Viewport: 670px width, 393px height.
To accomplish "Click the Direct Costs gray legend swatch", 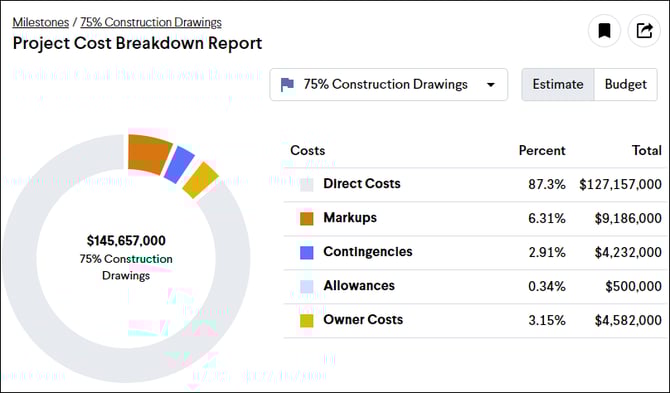I will [306, 185].
